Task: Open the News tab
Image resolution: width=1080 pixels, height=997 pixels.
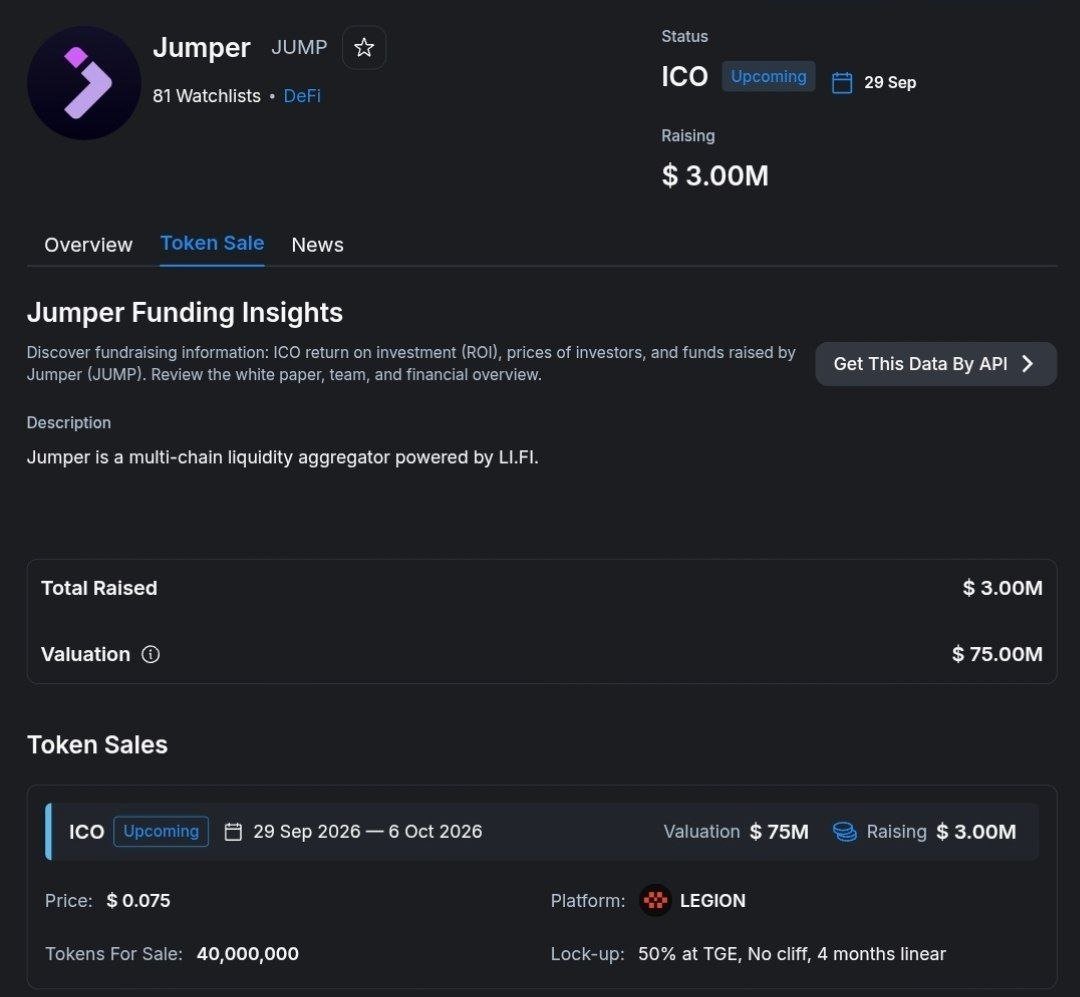Action: [x=317, y=245]
